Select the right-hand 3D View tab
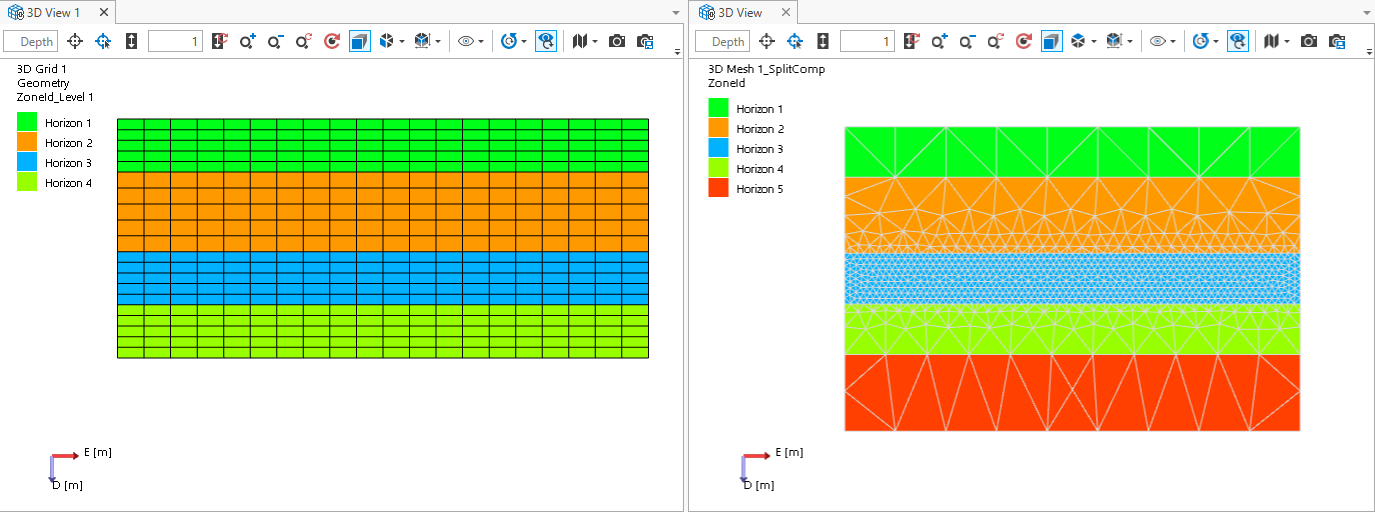The image size is (1375, 512). [740, 12]
